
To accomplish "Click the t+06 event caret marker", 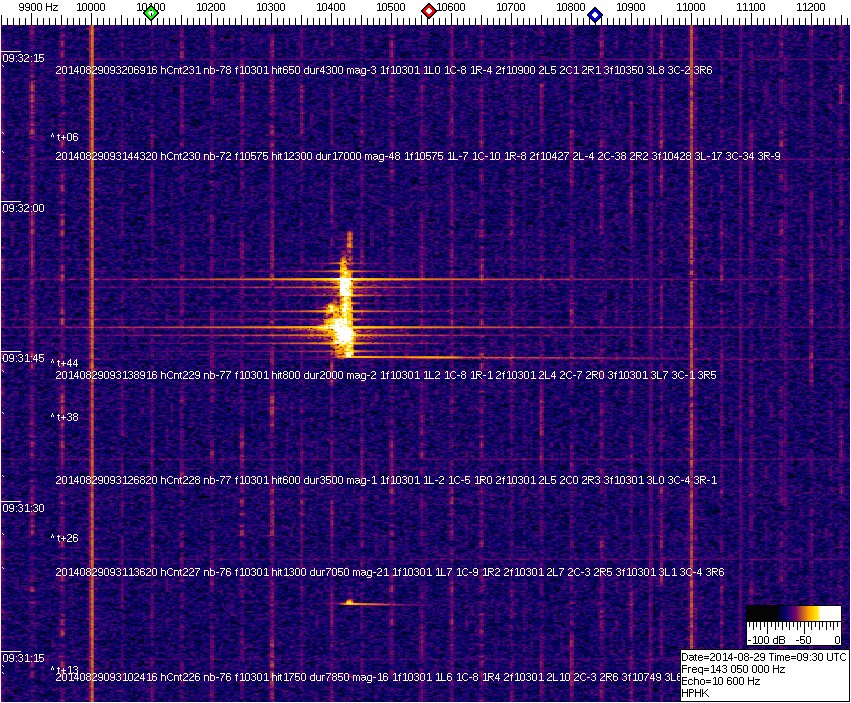I will click(x=66, y=137).
